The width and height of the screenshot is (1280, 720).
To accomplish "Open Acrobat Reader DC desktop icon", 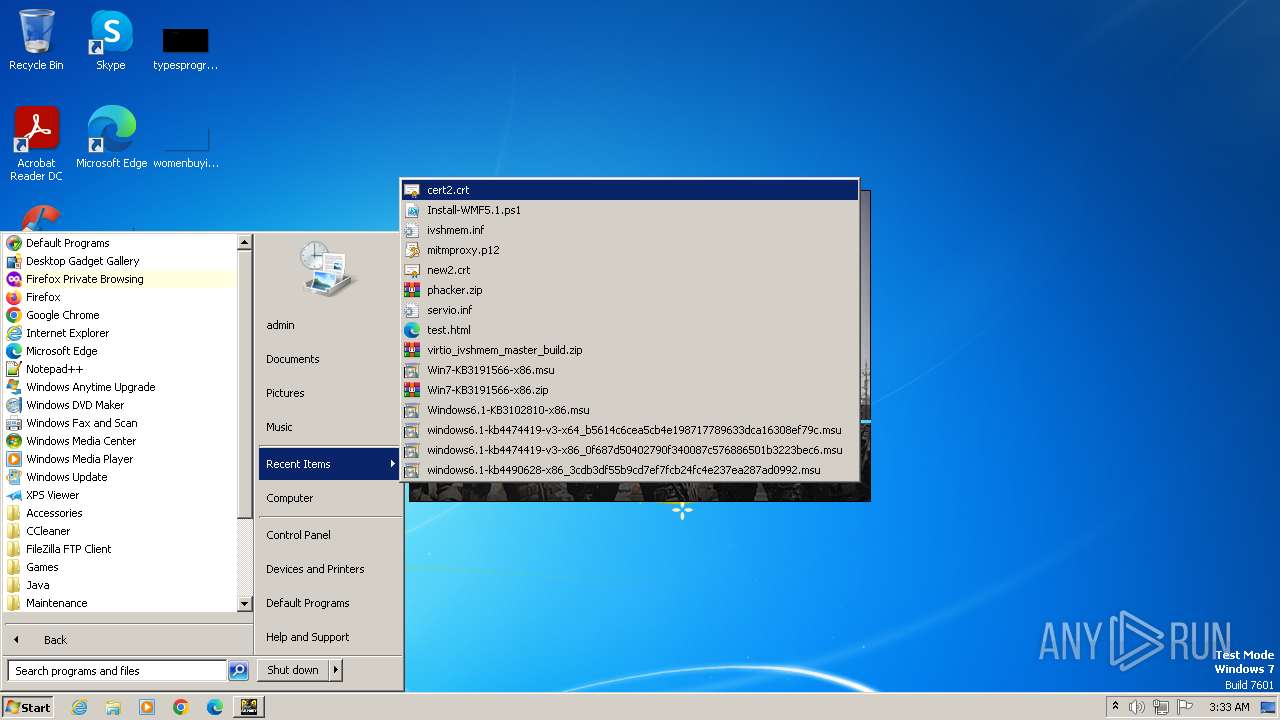I will [x=36, y=143].
